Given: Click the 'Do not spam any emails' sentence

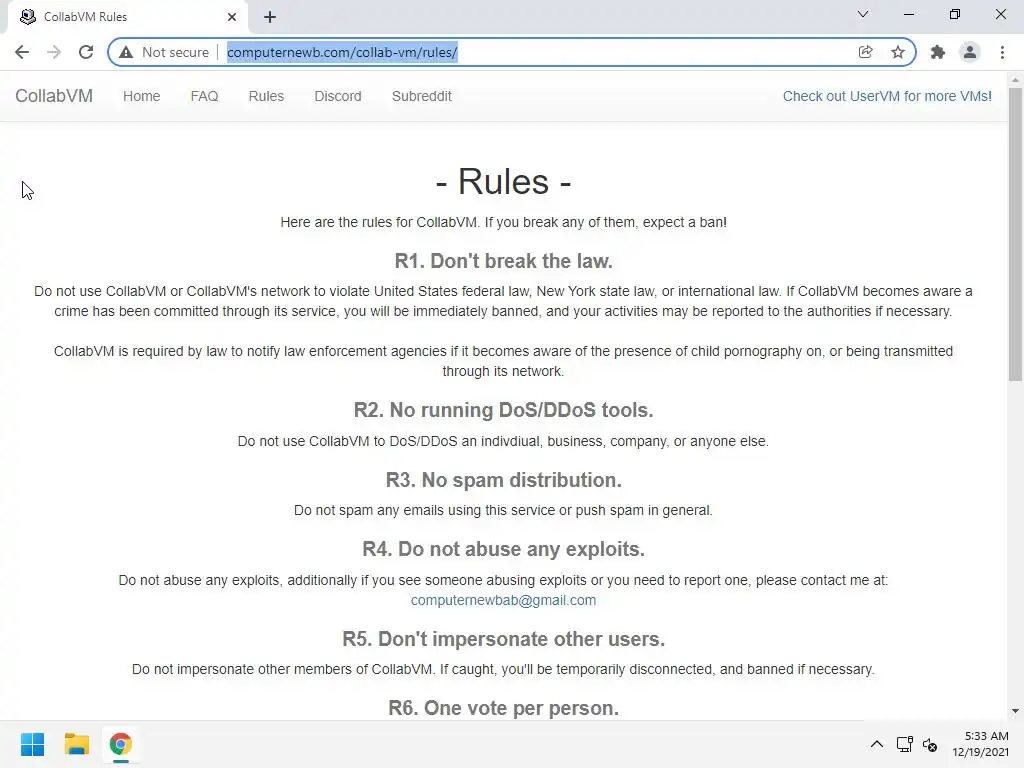Looking at the screenshot, I should (504, 510).
